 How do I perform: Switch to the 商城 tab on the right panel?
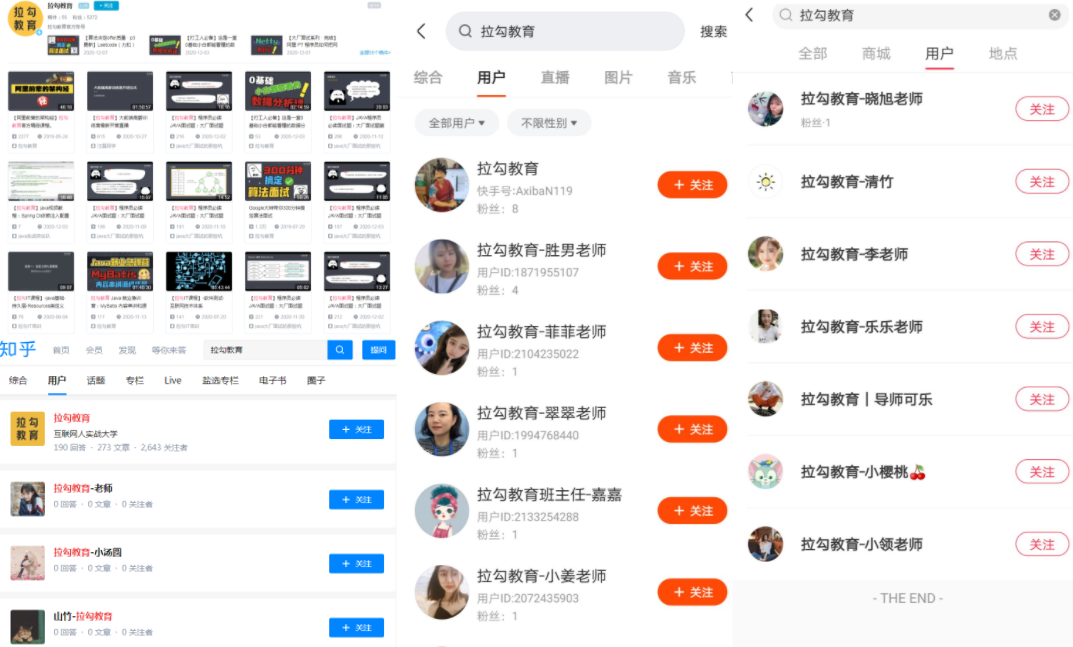click(x=876, y=55)
